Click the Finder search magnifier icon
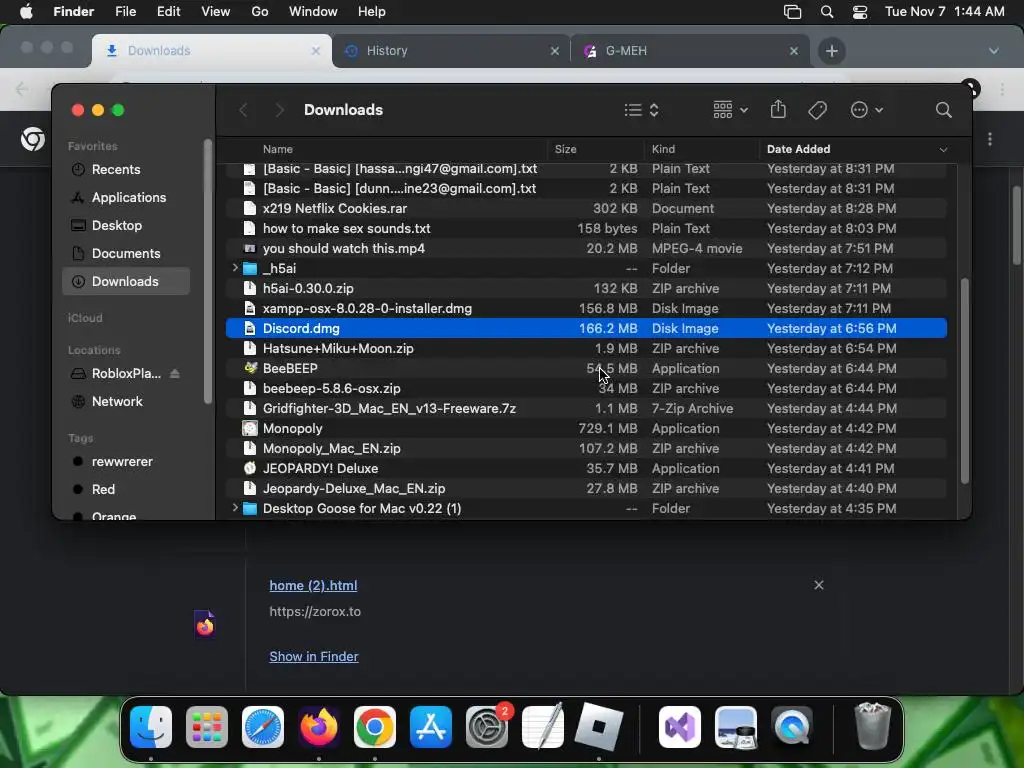 (943, 110)
